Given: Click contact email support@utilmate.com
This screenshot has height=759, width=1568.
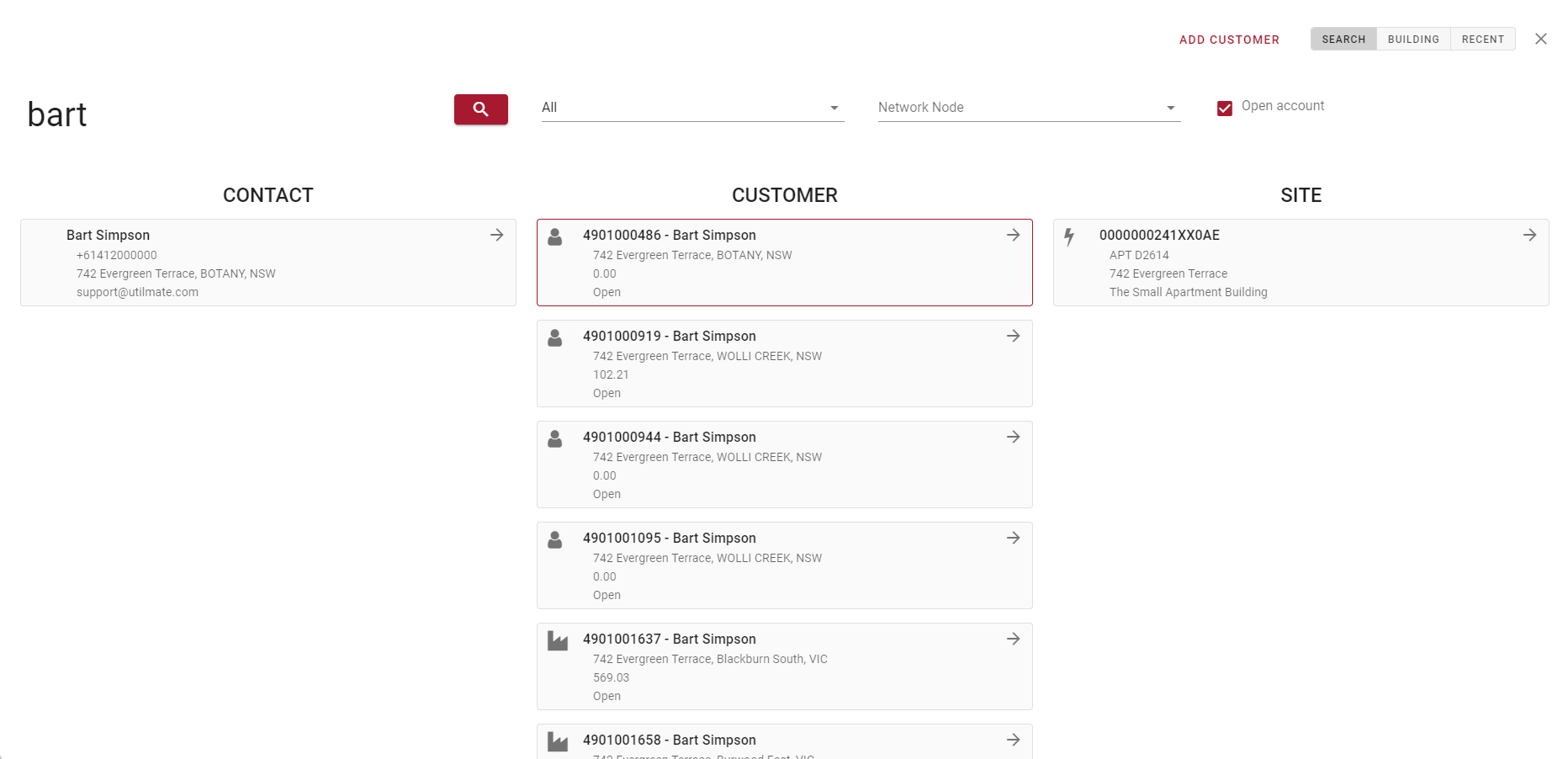Looking at the screenshot, I should click(x=137, y=292).
